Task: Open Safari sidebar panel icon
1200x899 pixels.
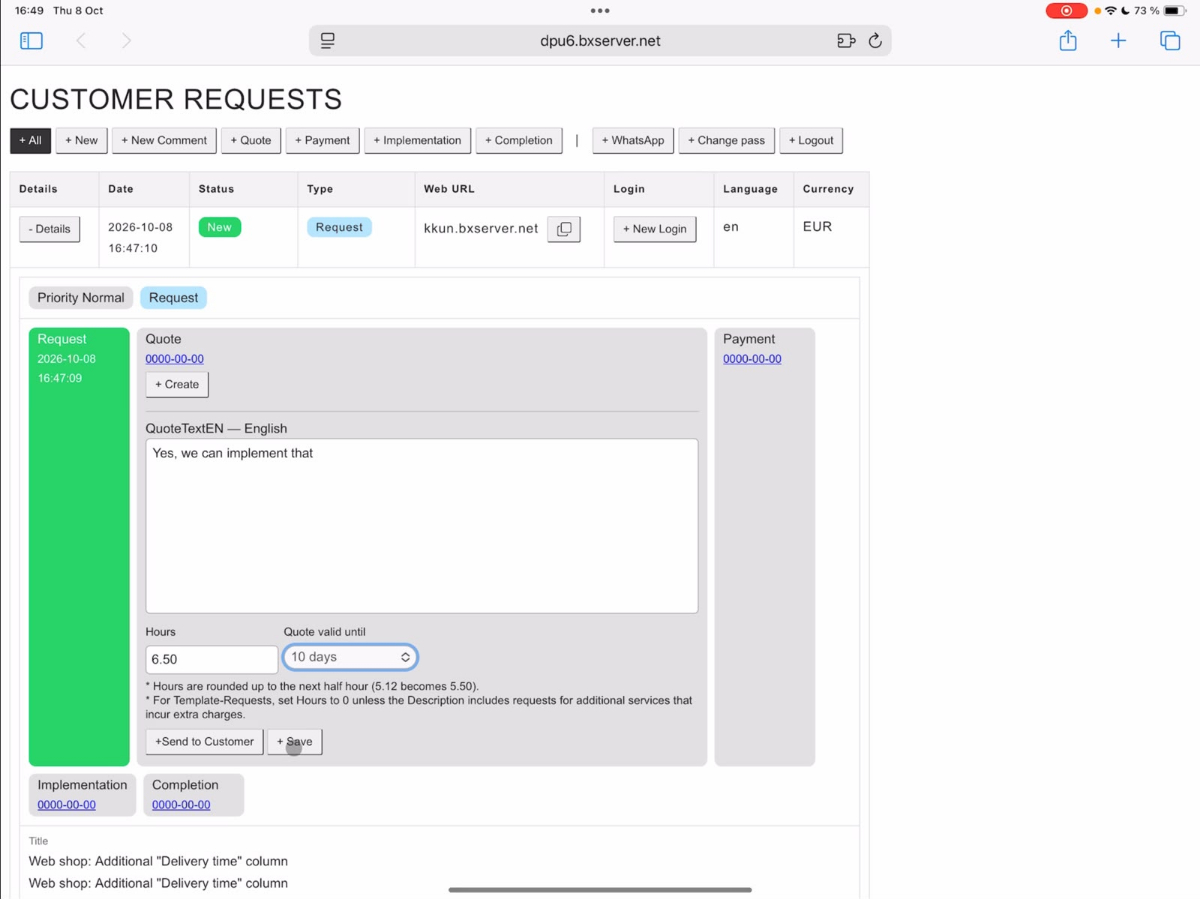Action: point(31,41)
